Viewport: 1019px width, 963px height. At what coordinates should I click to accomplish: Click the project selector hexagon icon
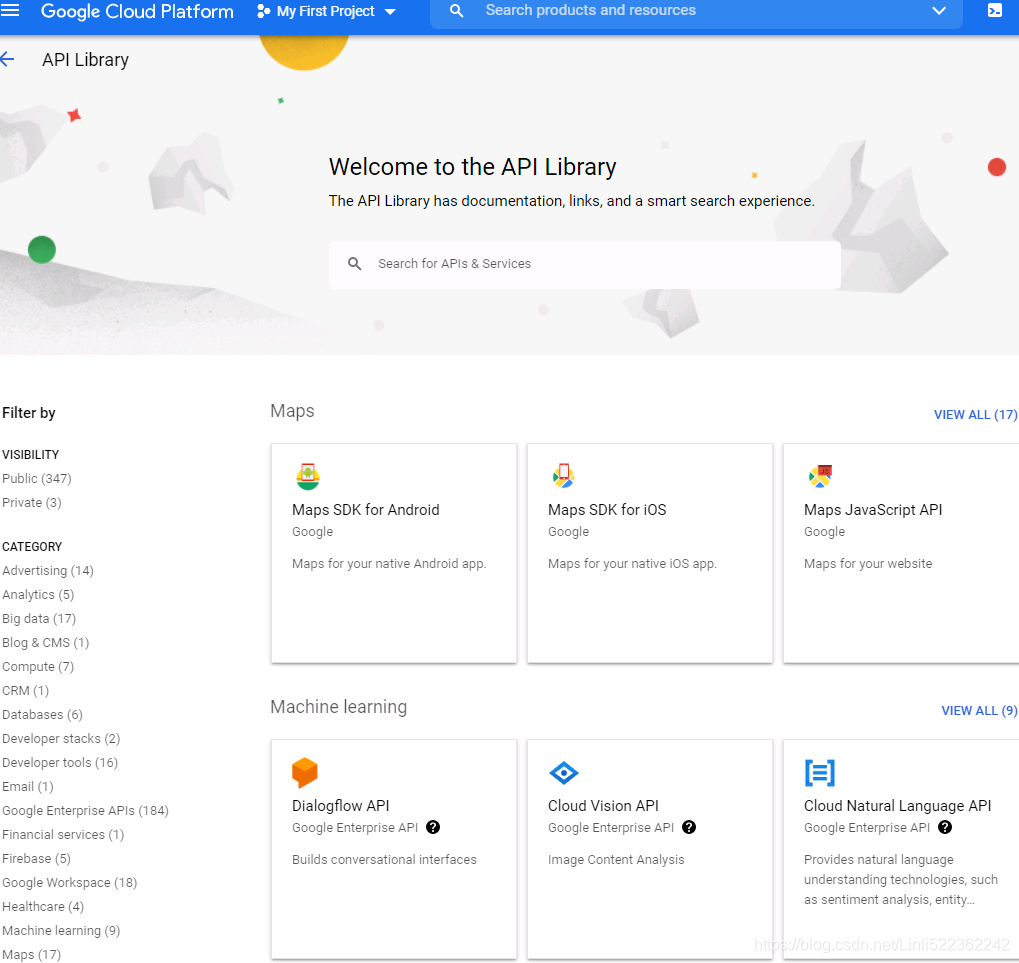(263, 11)
